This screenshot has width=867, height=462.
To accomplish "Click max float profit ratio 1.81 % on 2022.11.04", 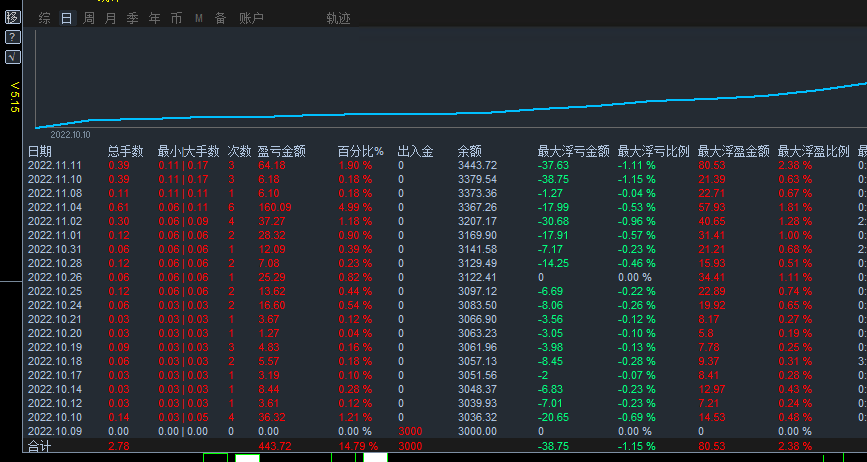I will point(795,207).
